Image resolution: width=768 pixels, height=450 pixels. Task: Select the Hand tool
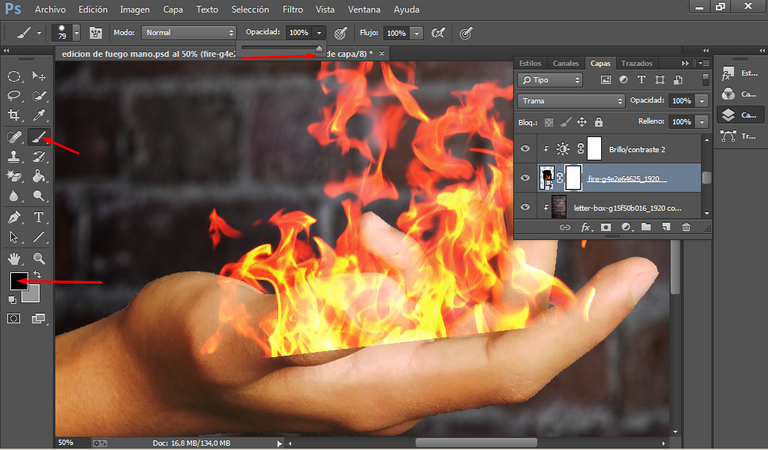[14, 258]
